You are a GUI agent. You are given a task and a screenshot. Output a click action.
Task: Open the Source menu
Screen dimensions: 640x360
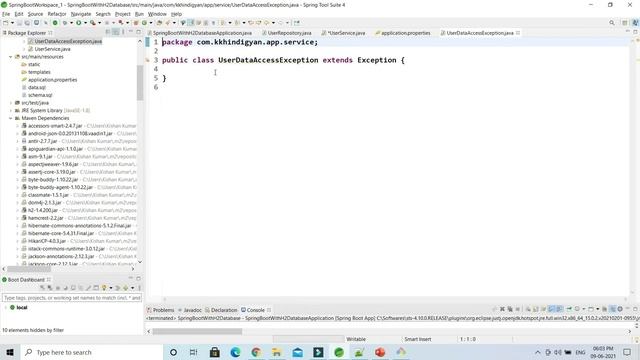[x=35, y=14]
